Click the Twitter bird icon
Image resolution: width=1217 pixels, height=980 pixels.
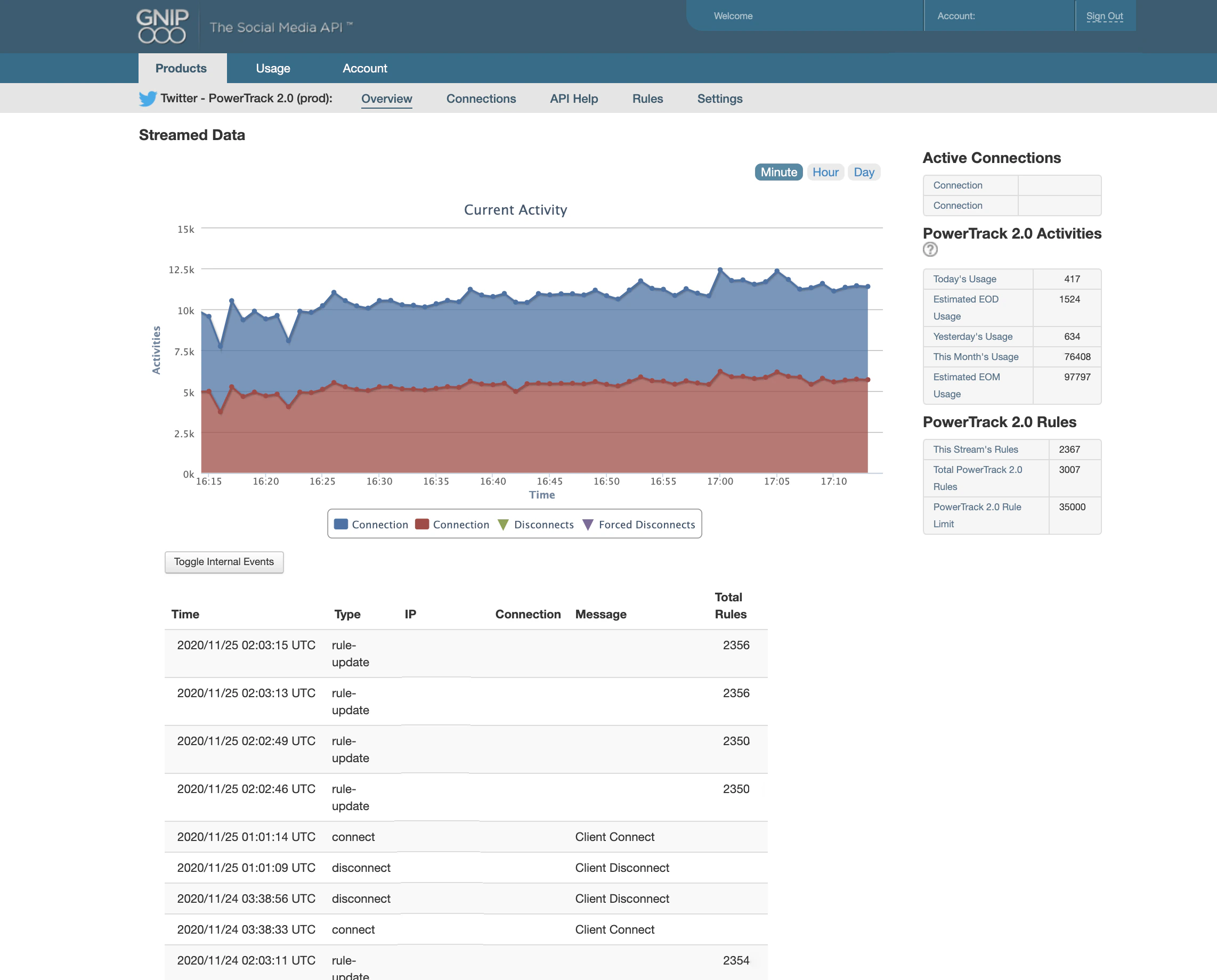(148, 99)
